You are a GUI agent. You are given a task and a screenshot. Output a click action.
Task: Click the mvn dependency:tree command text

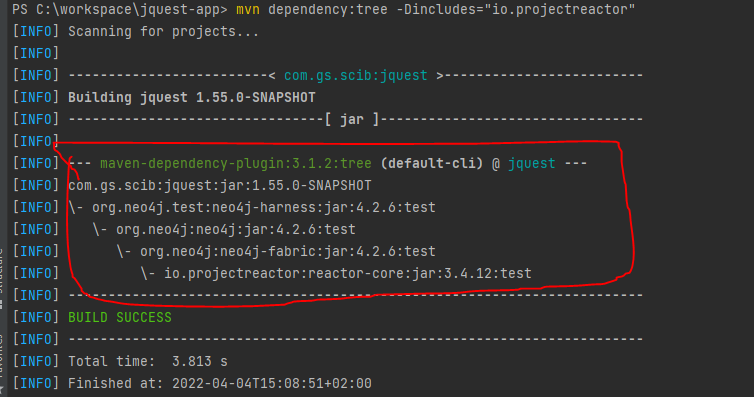pyautogui.click(x=312, y=9)
